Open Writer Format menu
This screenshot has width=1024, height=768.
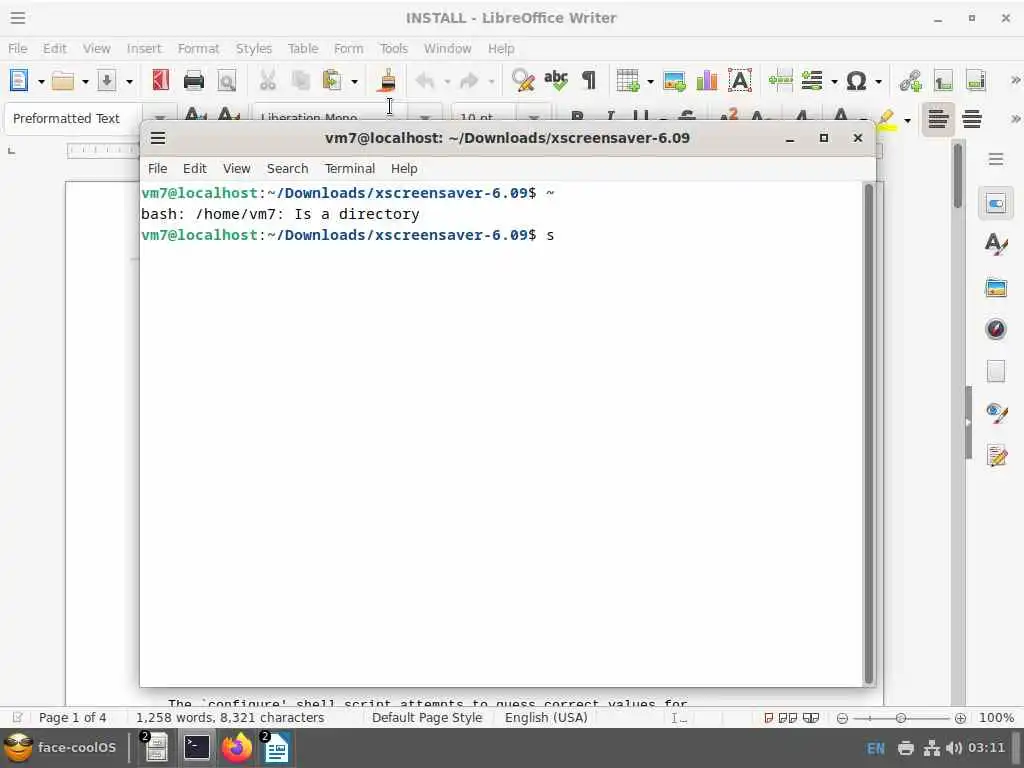(x=199, y=48)
